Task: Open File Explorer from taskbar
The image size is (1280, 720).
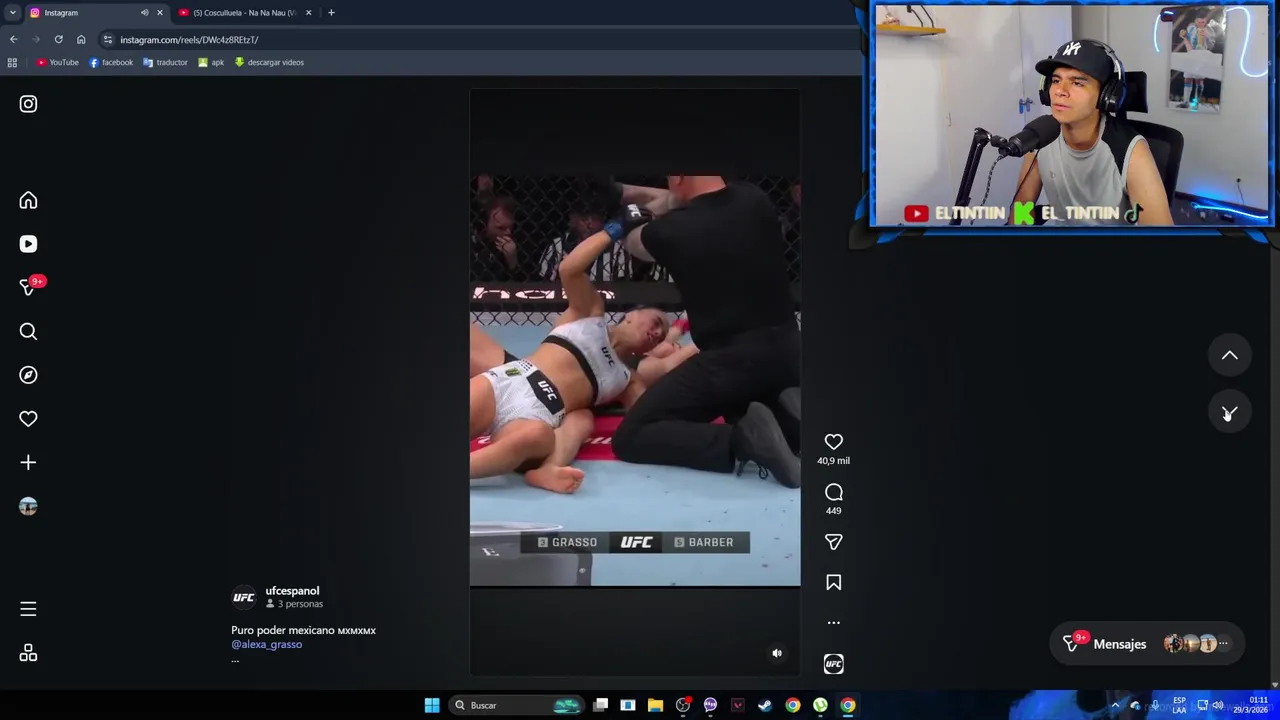Action: 655,705
